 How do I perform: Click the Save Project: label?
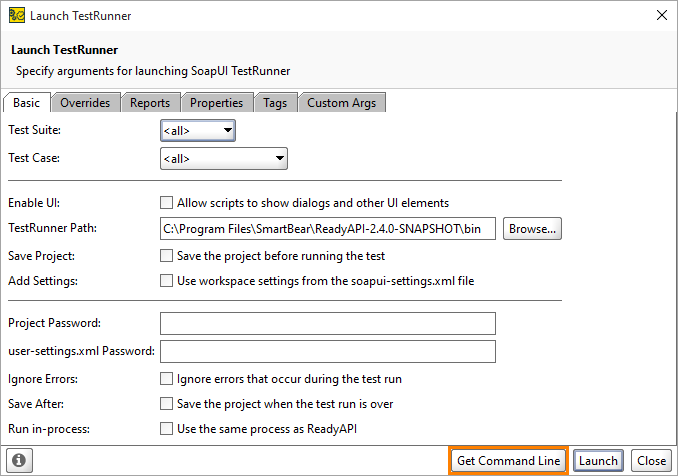click(x=42, y=256)
